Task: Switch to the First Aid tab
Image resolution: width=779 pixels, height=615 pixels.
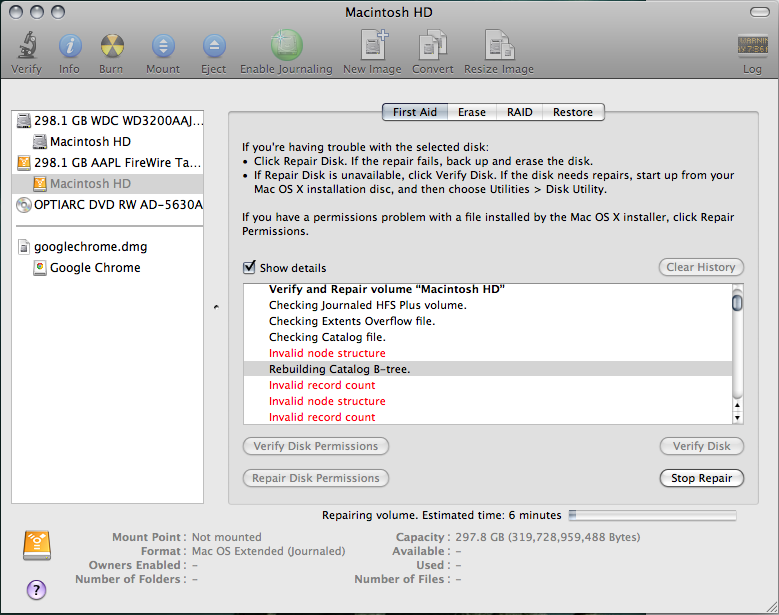Action: (x=415, y=112)
